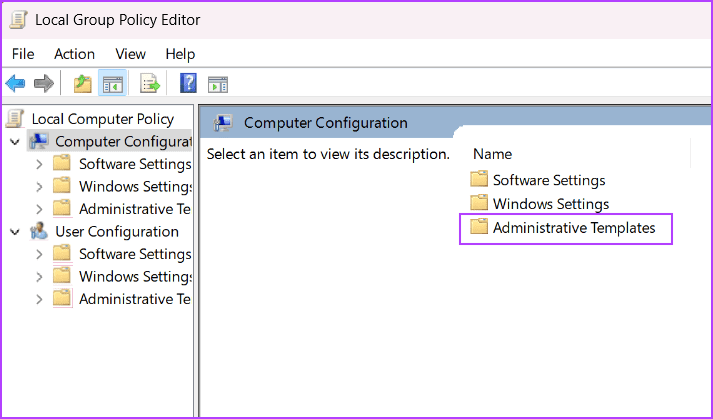
Task: Open the Action menu
Action: pos(75,54)
